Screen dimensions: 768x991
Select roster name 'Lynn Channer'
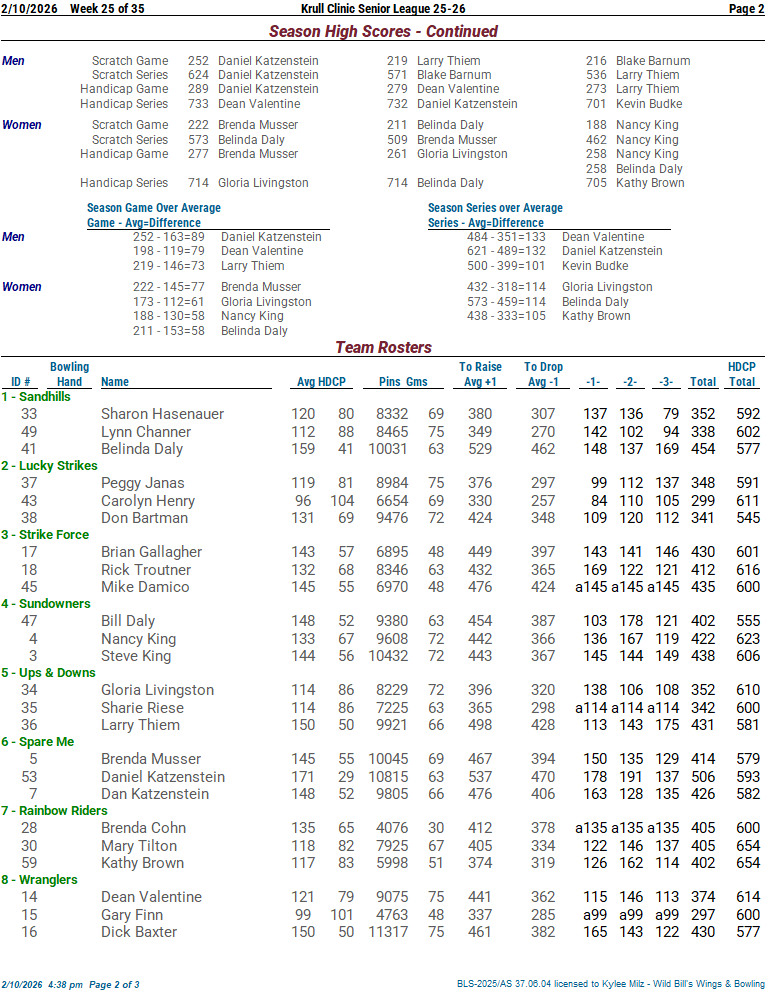(x=146, y=432)
